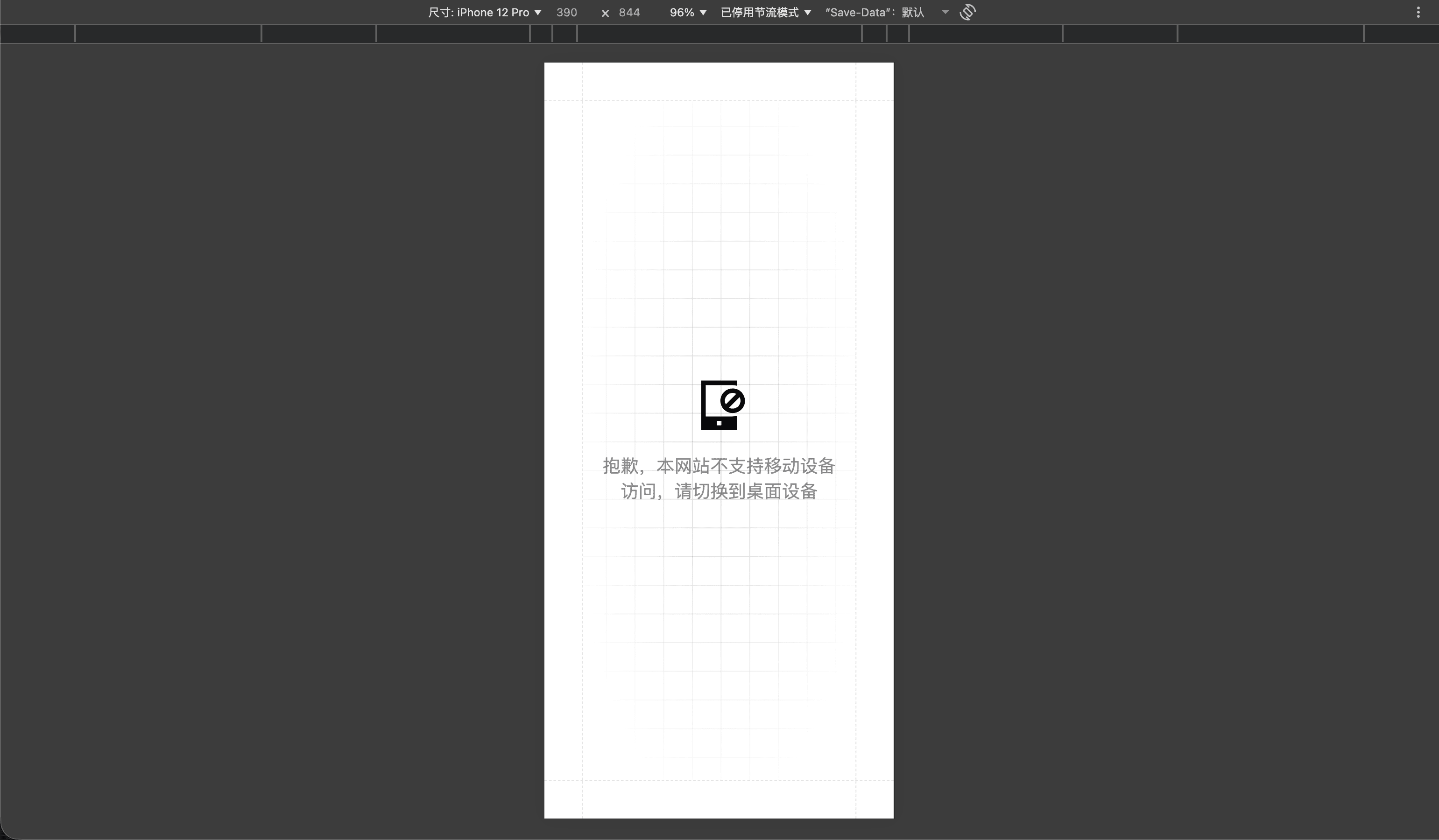This screenshot has height=840, width=1439.
Task: Open the three-dot more options menu
Action: pyautogui.click(x=1418, y=12)
